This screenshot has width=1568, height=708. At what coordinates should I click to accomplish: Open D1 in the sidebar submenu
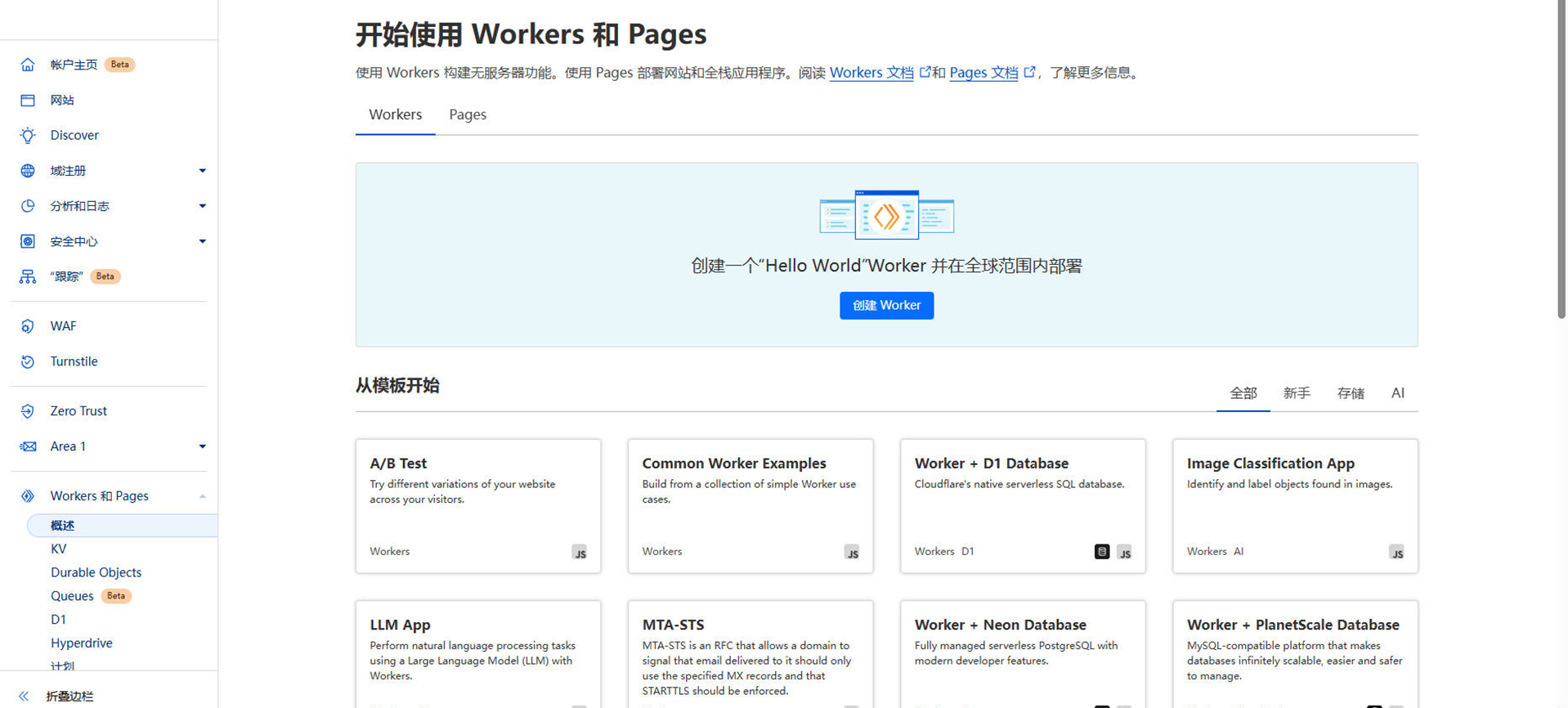[x=58, y=620]
